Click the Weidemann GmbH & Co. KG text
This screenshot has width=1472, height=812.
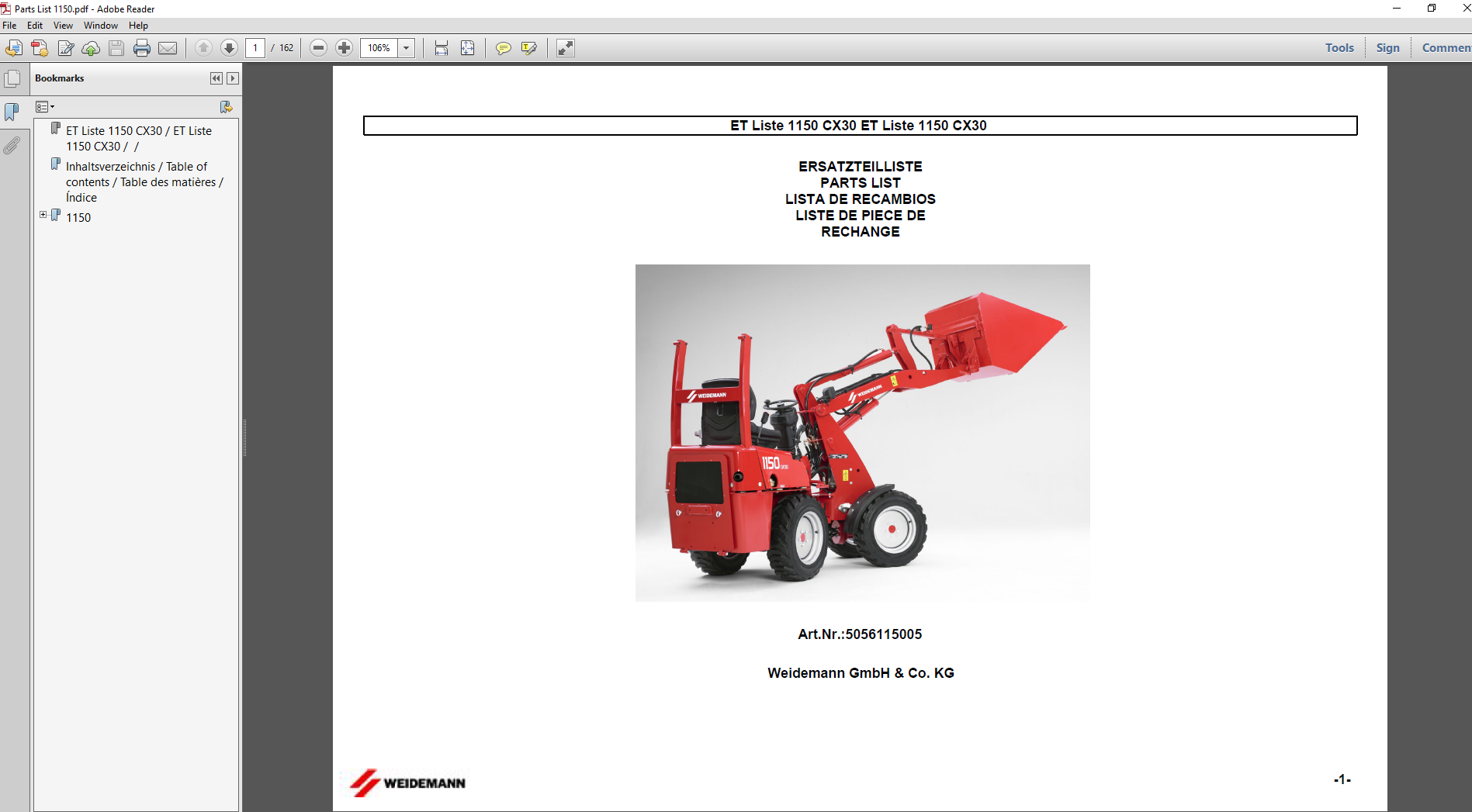click(x=861, y=673)
